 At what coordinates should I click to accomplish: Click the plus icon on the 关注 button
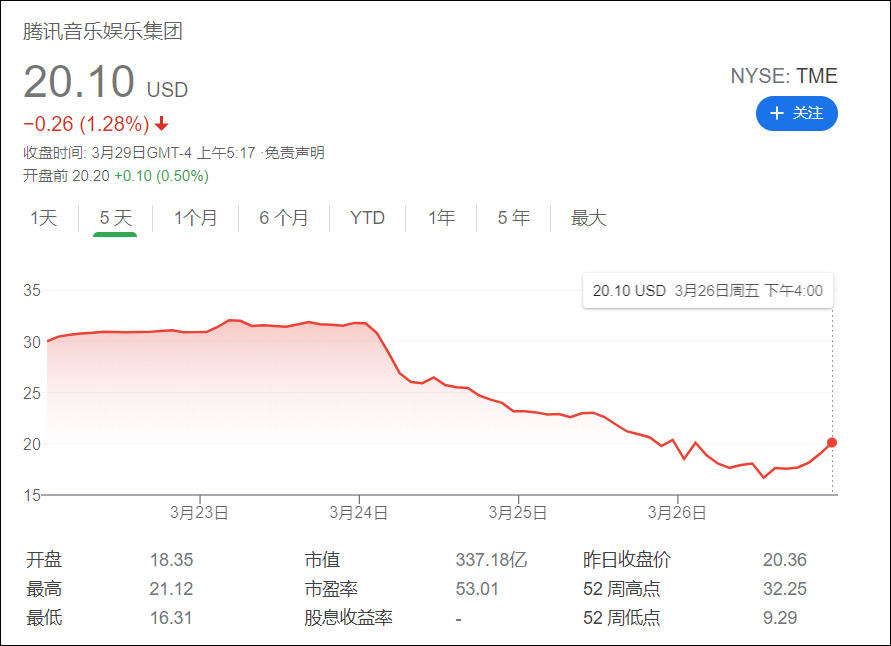[779, 114]
